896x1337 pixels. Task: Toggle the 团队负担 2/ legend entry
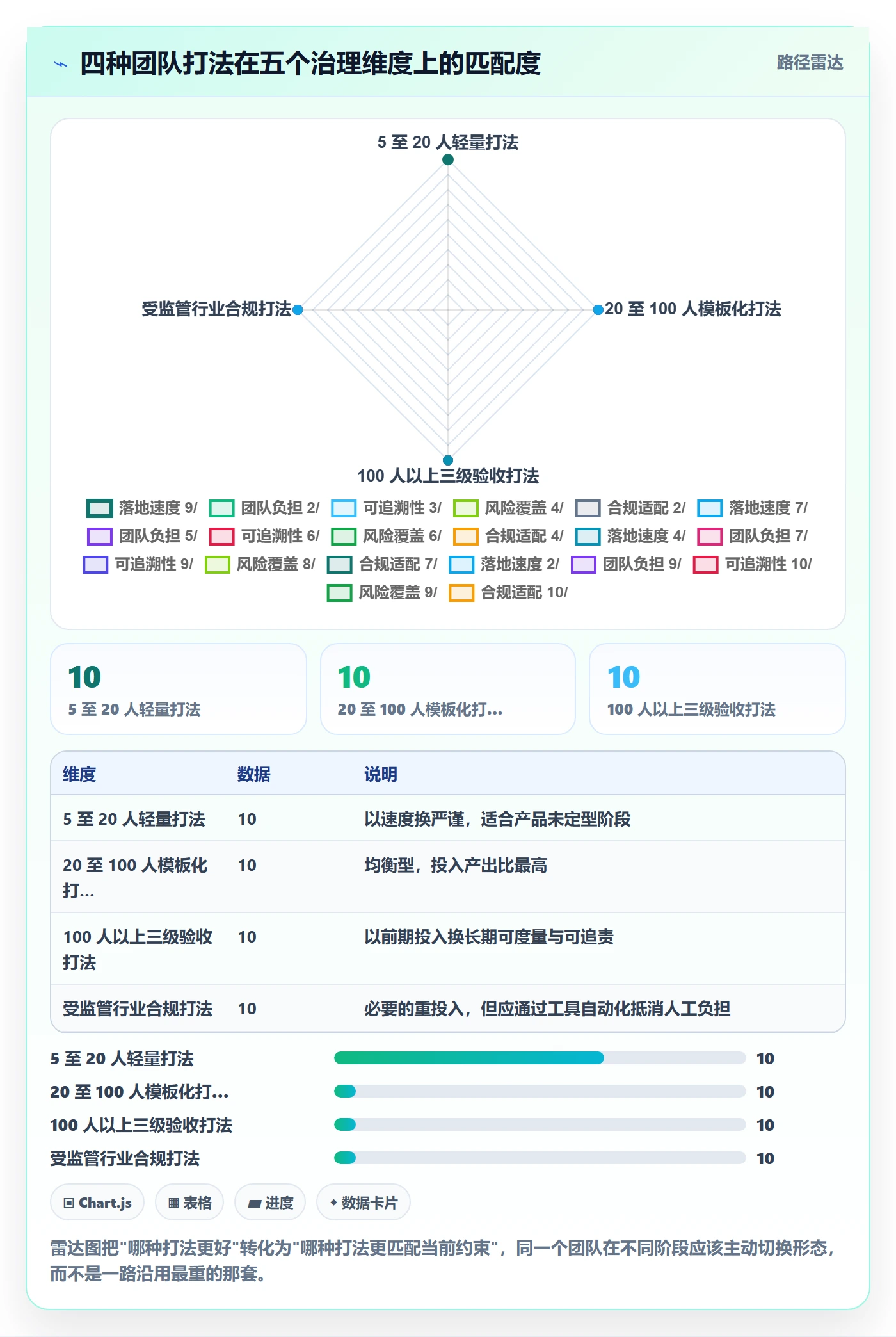[x=264, y=508]
